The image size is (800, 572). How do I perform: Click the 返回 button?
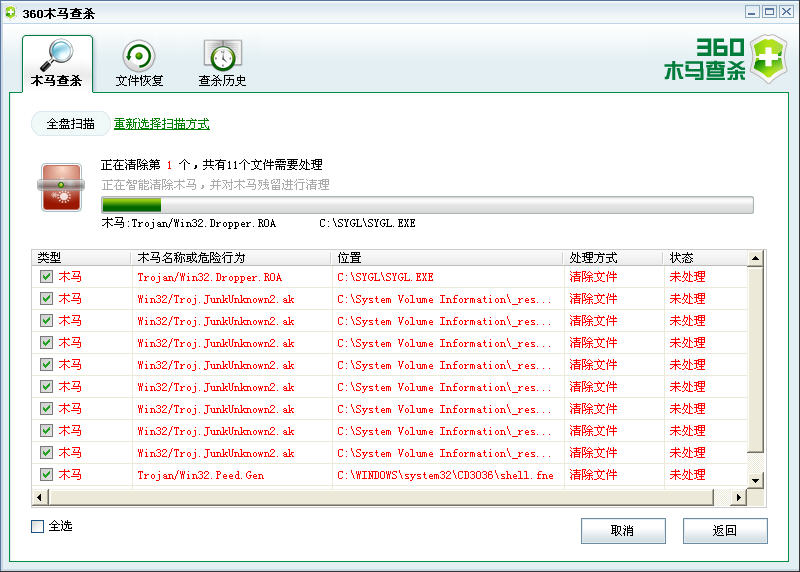[x=725, y=531]
